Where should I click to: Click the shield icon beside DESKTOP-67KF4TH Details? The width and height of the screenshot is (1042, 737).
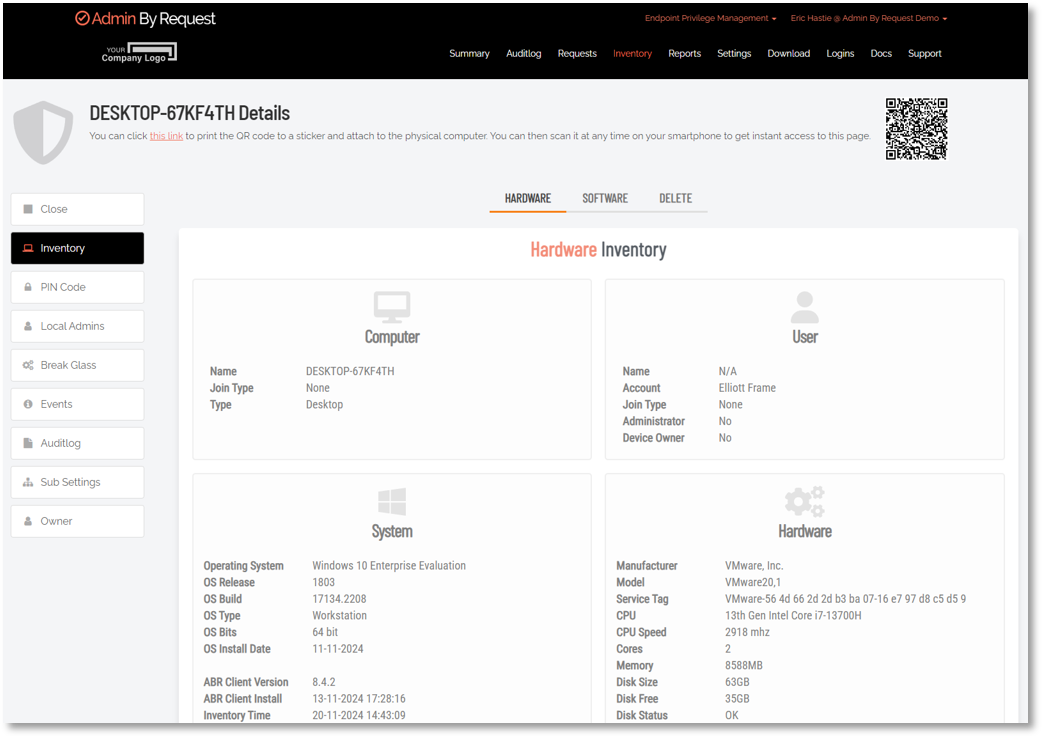pos(43,132)
